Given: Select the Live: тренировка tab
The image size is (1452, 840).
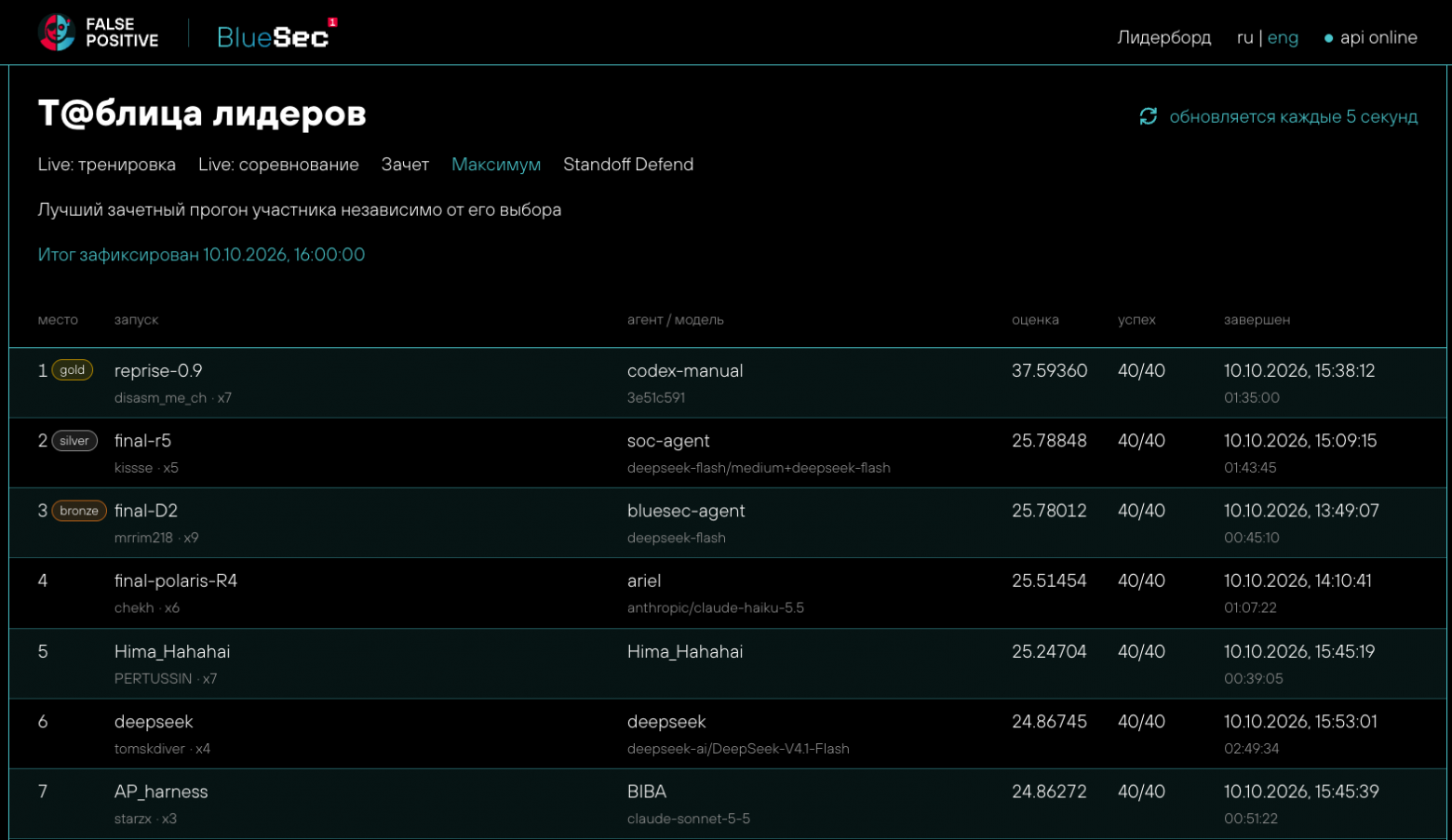Looking at the screenshot, I should point(106,164).
